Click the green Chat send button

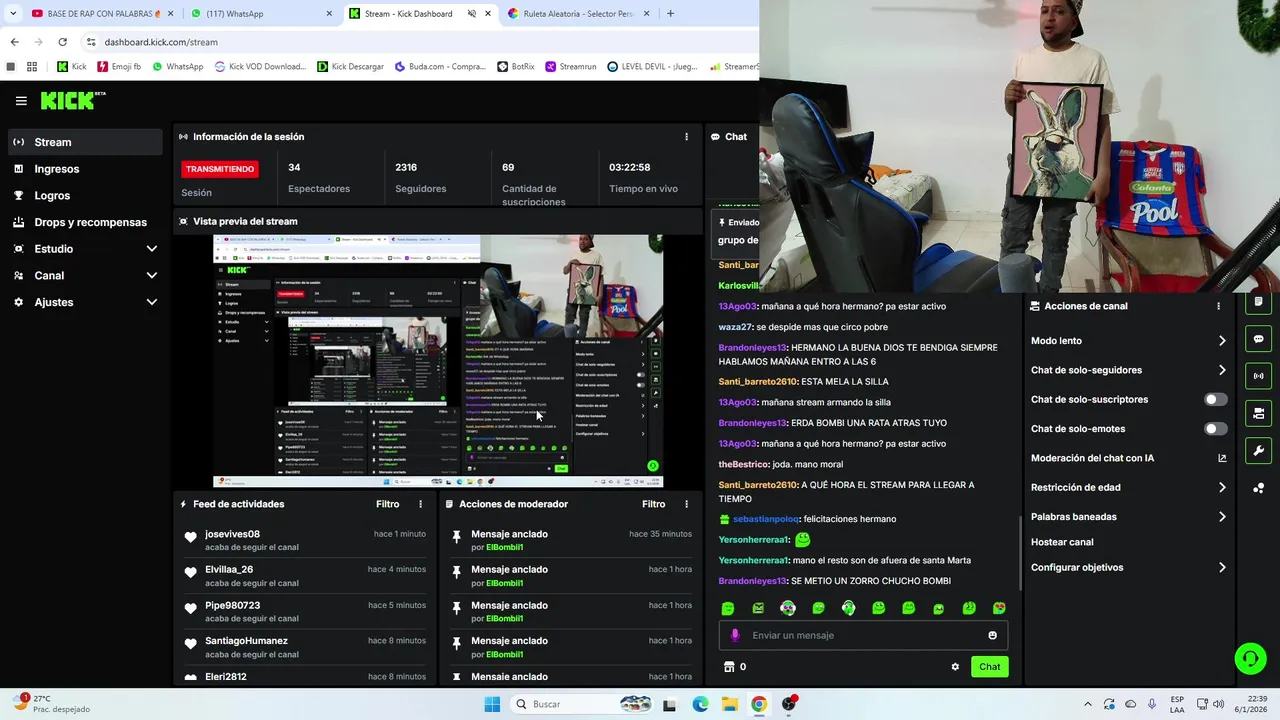989,667
